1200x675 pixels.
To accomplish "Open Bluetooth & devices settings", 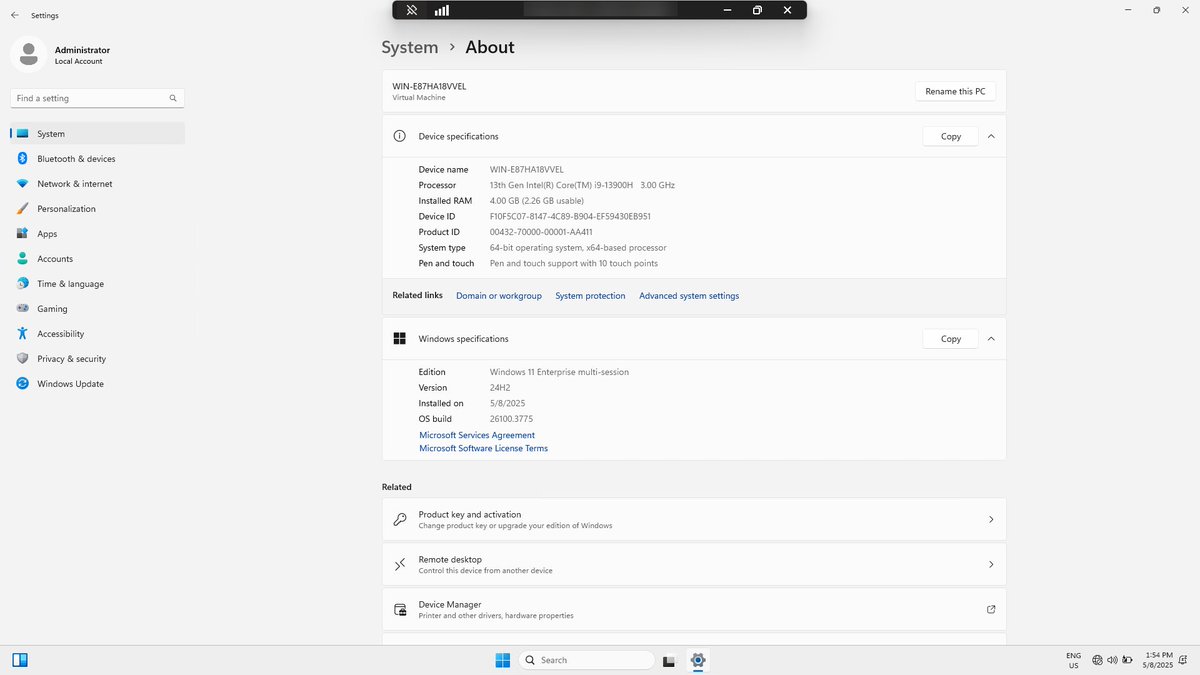I will tap(97, 159).
